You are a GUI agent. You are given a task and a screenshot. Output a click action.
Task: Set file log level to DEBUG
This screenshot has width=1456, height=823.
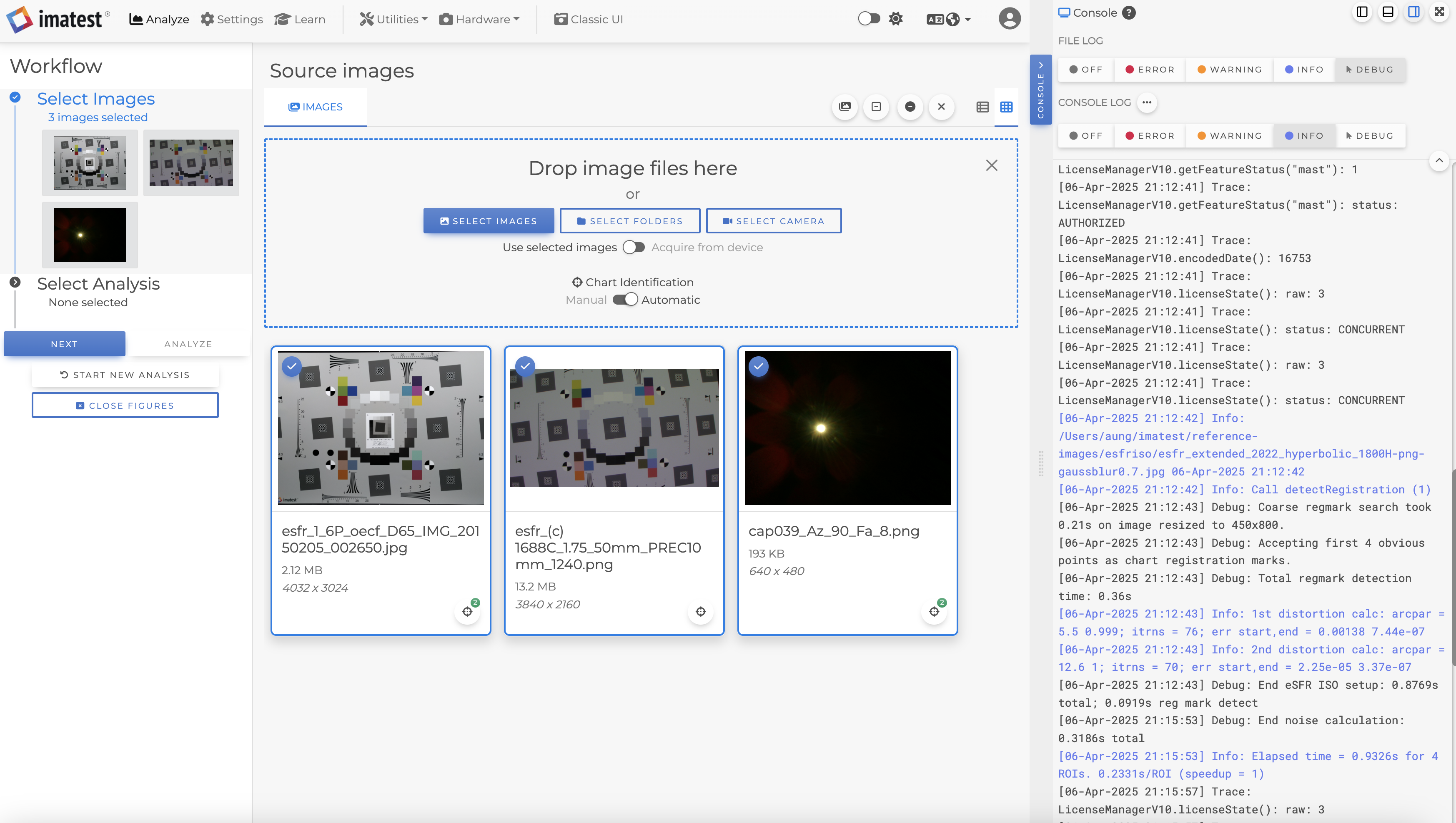[x=1369, y=70]
